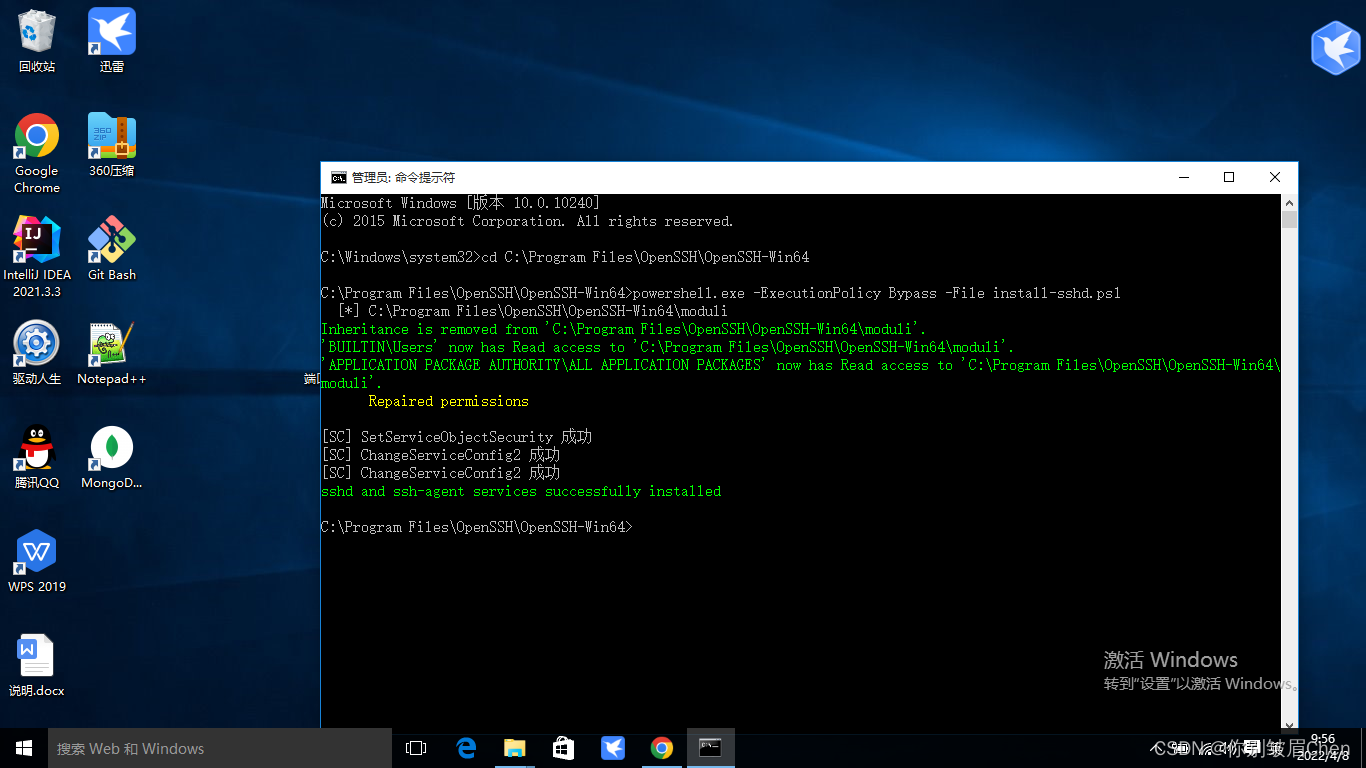Click the Task View taskbar button
This screenshot has height=768, width=1366.
click(416, 748)
